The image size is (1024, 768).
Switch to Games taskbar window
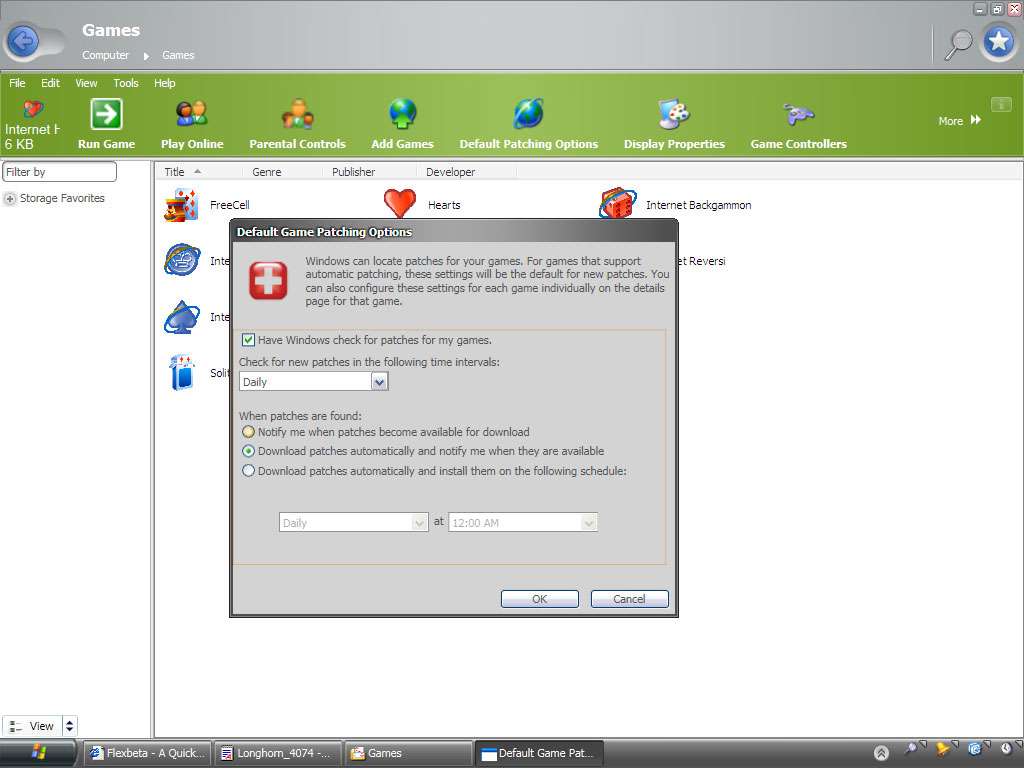(408, 753)
